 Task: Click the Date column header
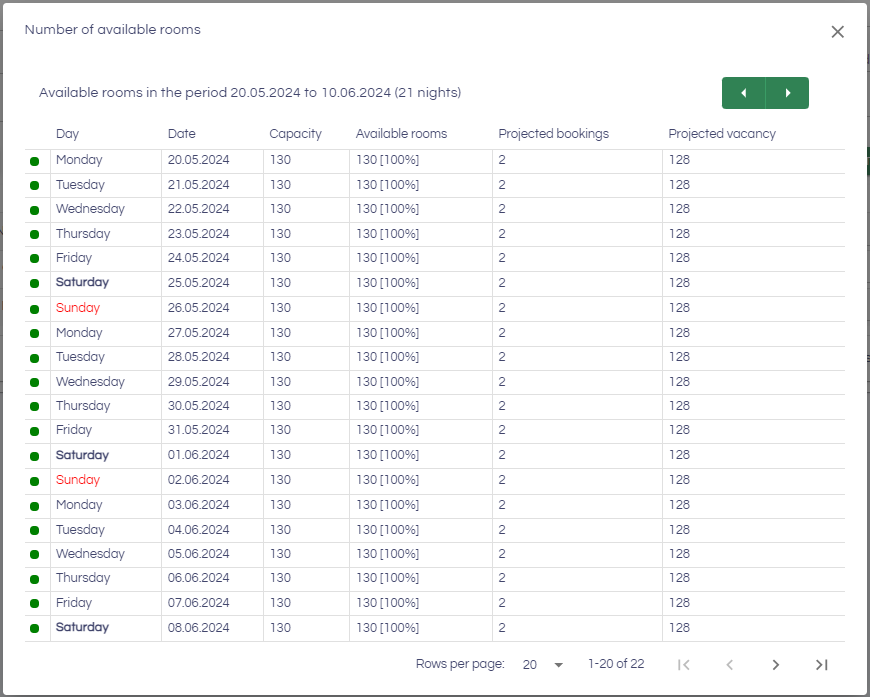coord(182,134)
